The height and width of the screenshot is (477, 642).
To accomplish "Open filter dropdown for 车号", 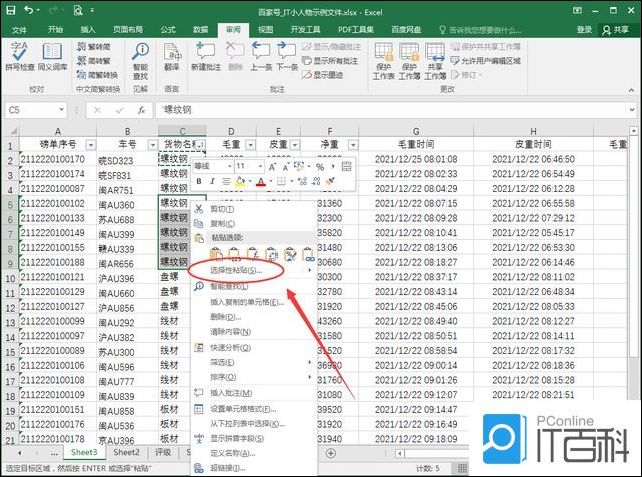I will point(153,145).
